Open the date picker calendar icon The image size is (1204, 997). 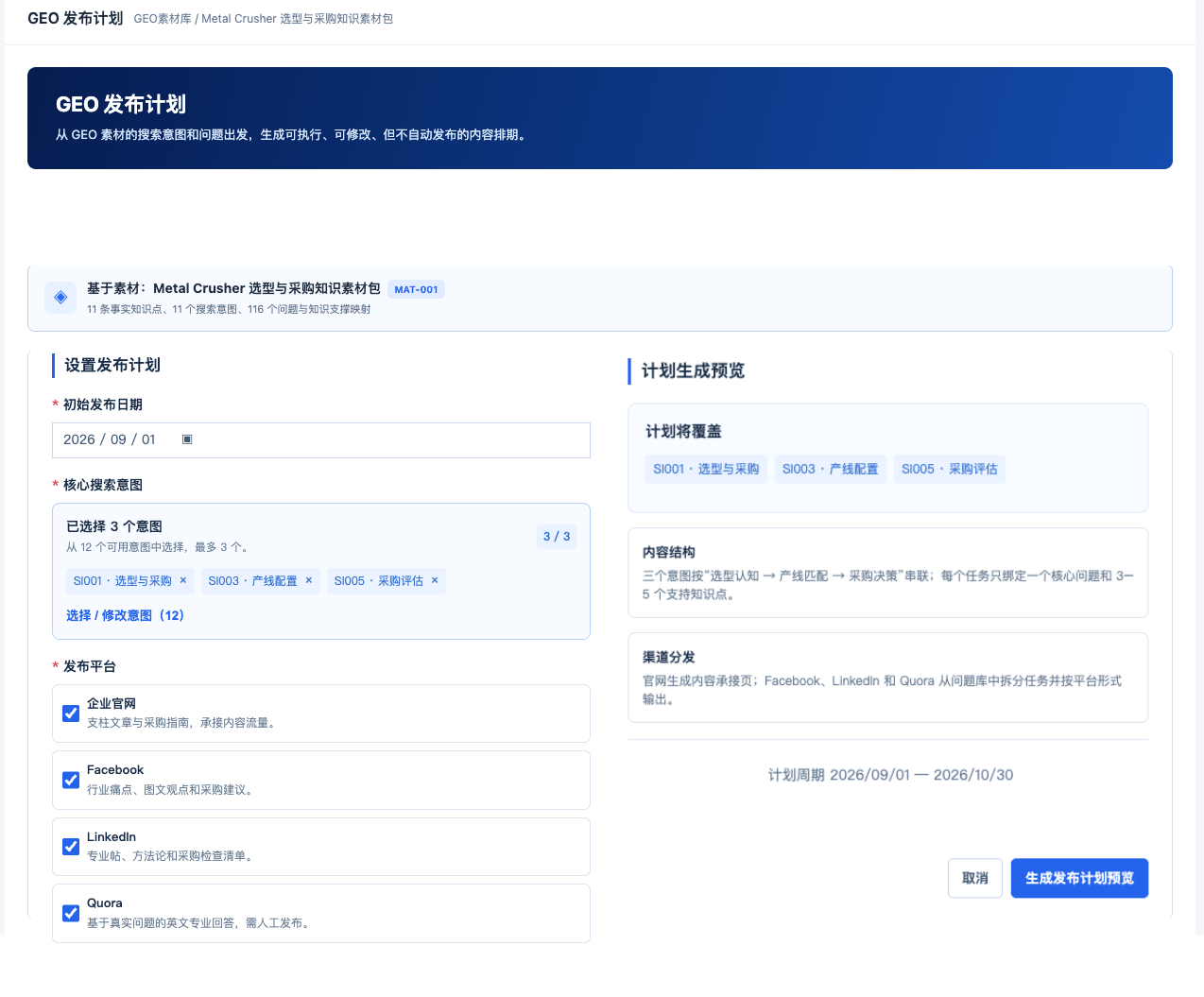coord(187,439)
